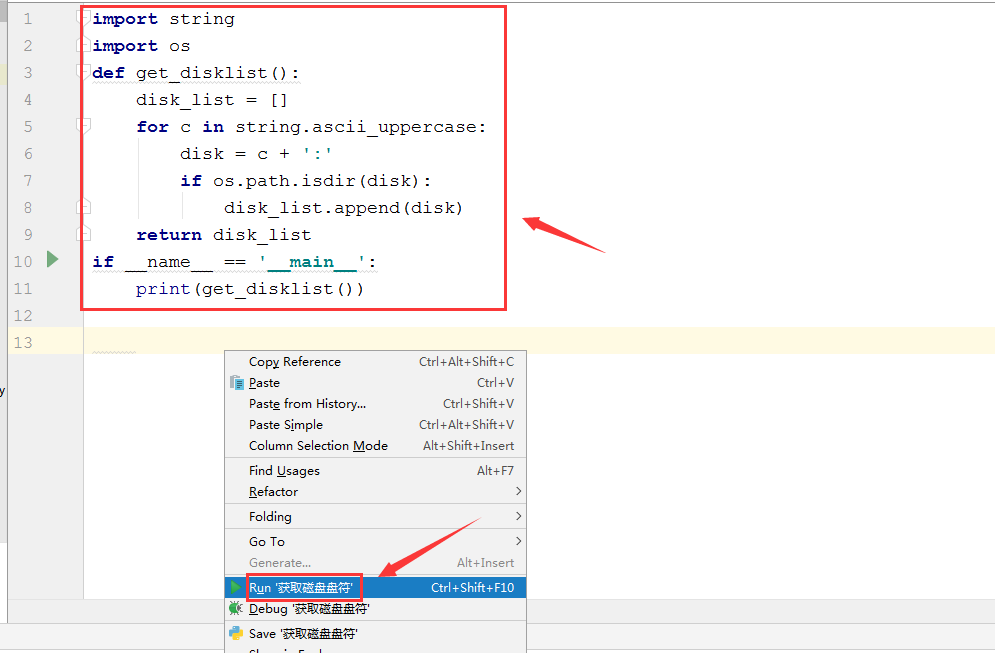Click the green Run triangle icon in menu
Viewport: 995px width, 653px height.
tap(236, 587)
